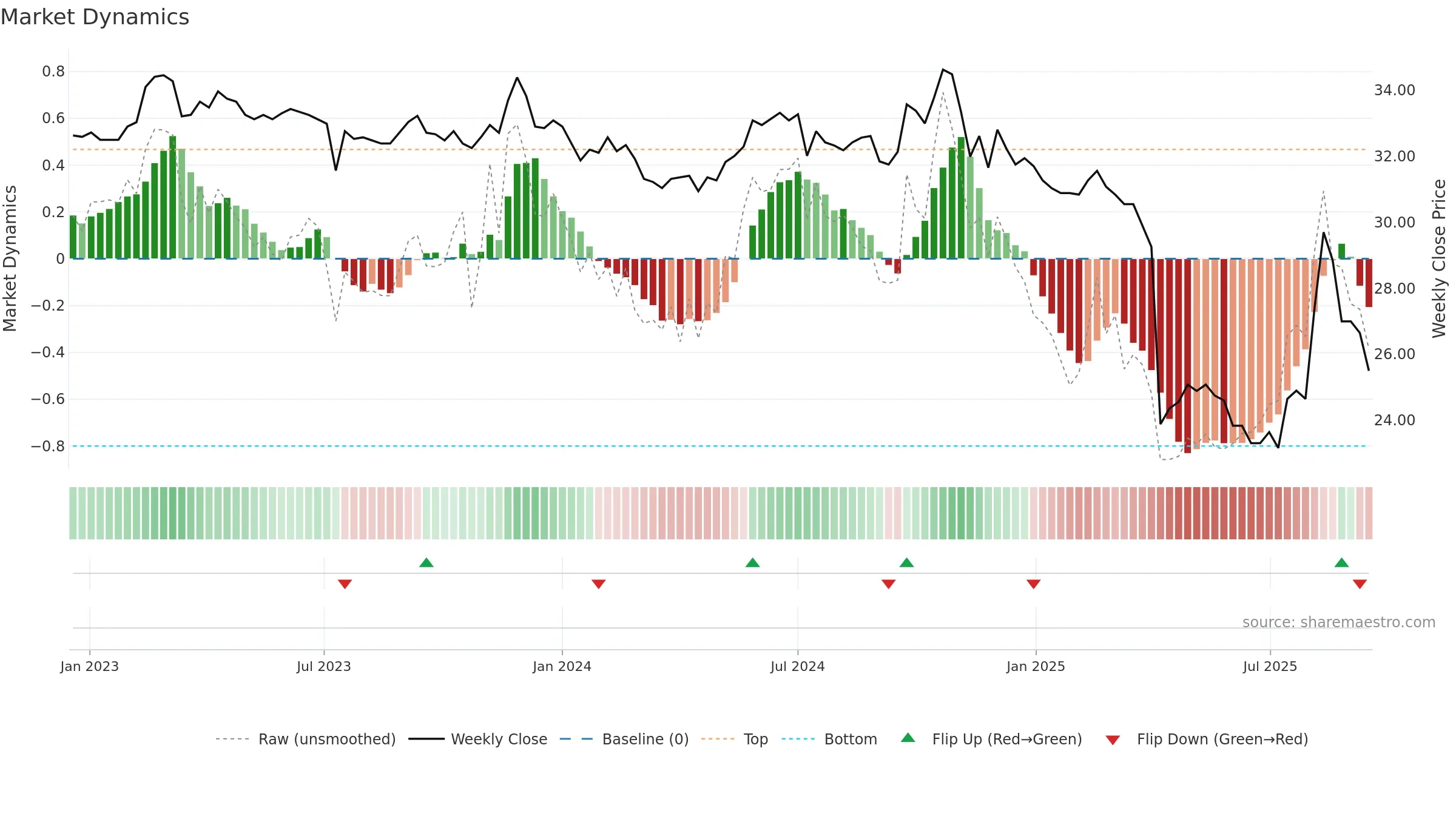Screen dimensions: 1456x819
Task: Click the source: sharemaestro.com text
Action: [1339, 622]
